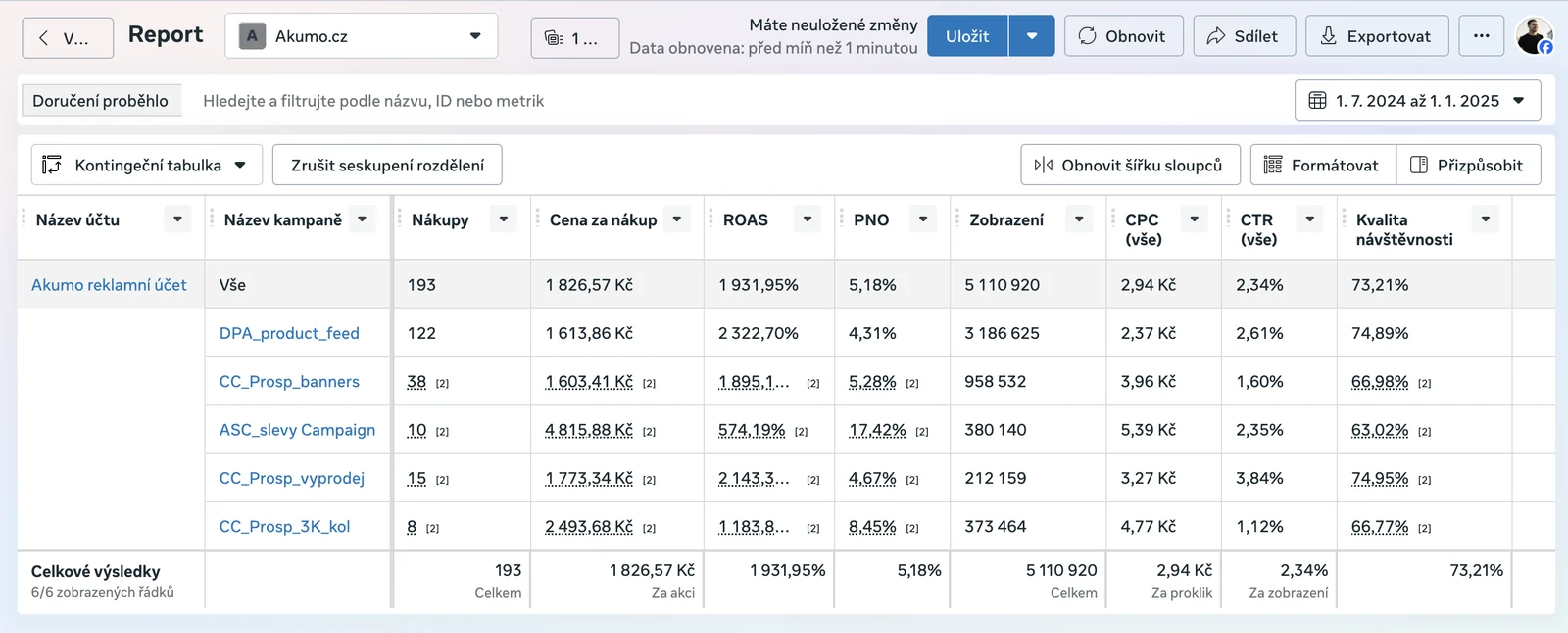The image size is (1568, 633).
Task: Click the Nákupy column header label
Action: click(x=440, y=219)
